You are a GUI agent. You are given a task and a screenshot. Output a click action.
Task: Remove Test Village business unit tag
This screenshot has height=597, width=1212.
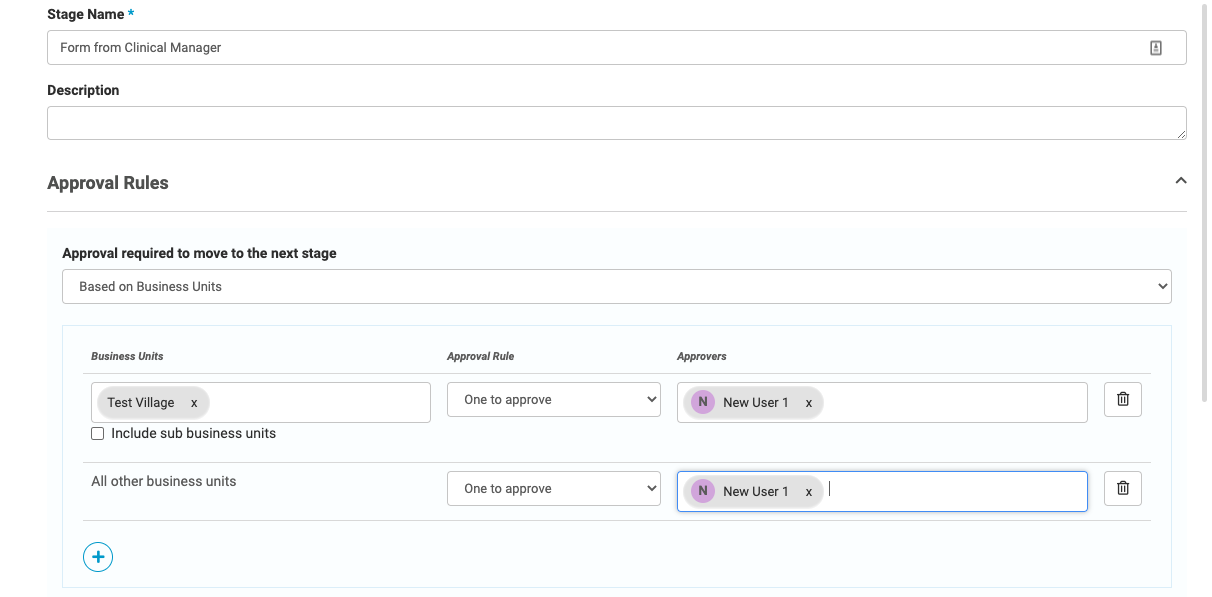pyautogui.click(x=194, y=403)
